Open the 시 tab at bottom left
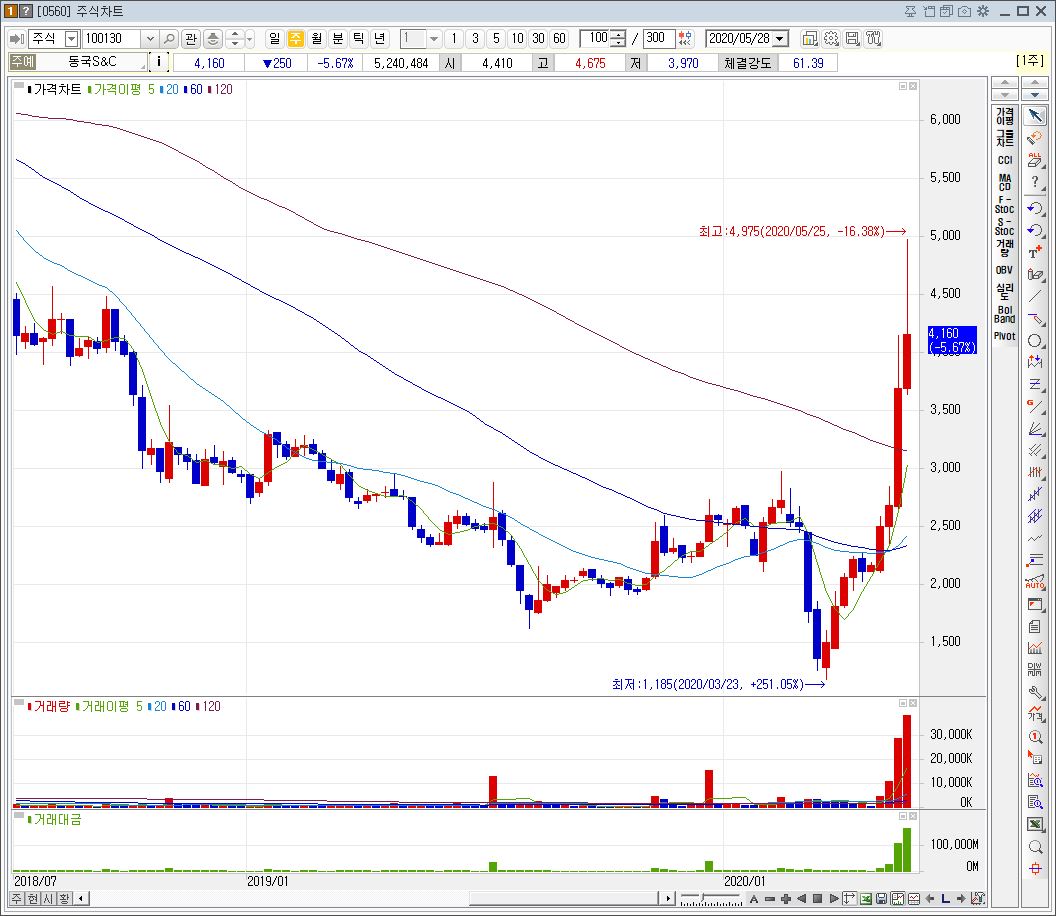The width and height of the screenshot is (1056, 916). coord(48,898)
